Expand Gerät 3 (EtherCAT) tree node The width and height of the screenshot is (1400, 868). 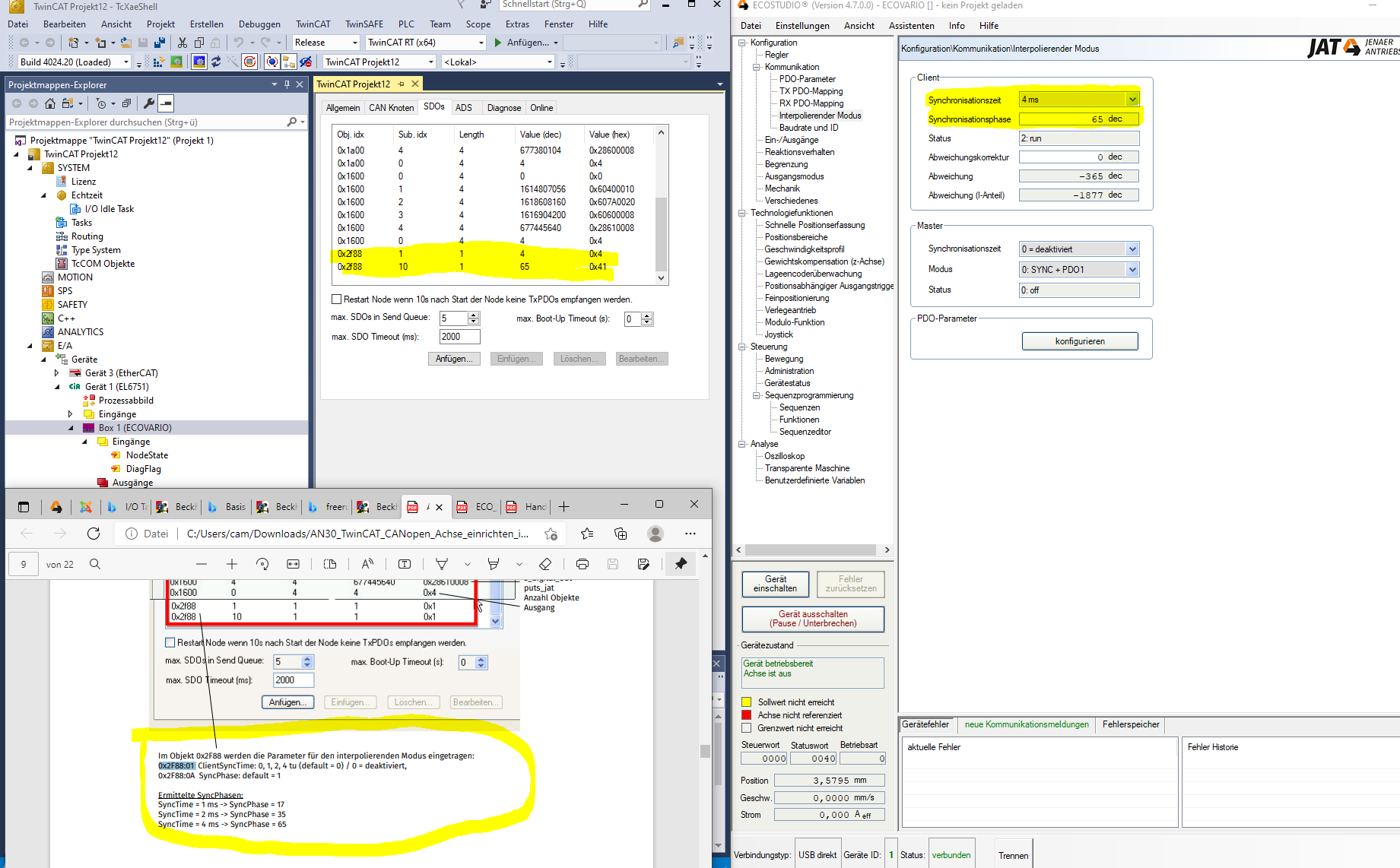point(57,373)
